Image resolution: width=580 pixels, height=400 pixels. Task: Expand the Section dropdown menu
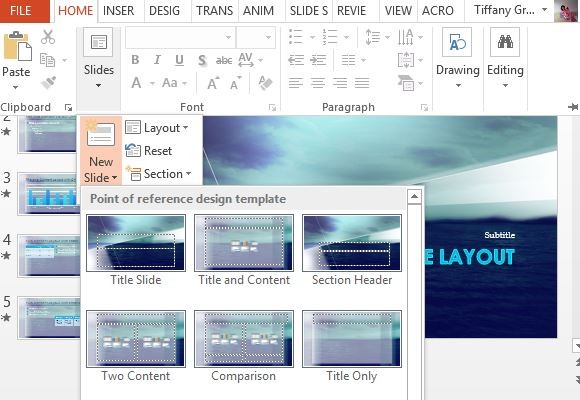(x=158, y=174)
